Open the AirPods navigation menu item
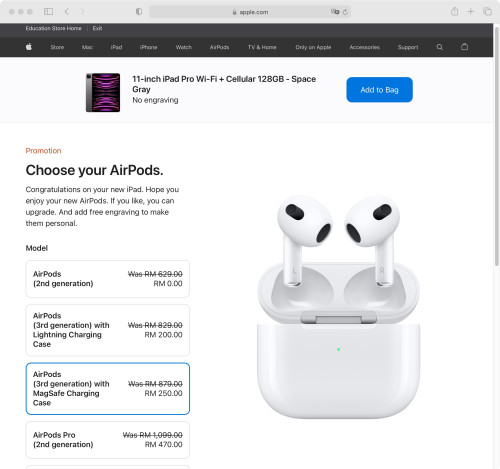Screen dimensions: 500x469 pyautogui.click(x=219, y=47)
